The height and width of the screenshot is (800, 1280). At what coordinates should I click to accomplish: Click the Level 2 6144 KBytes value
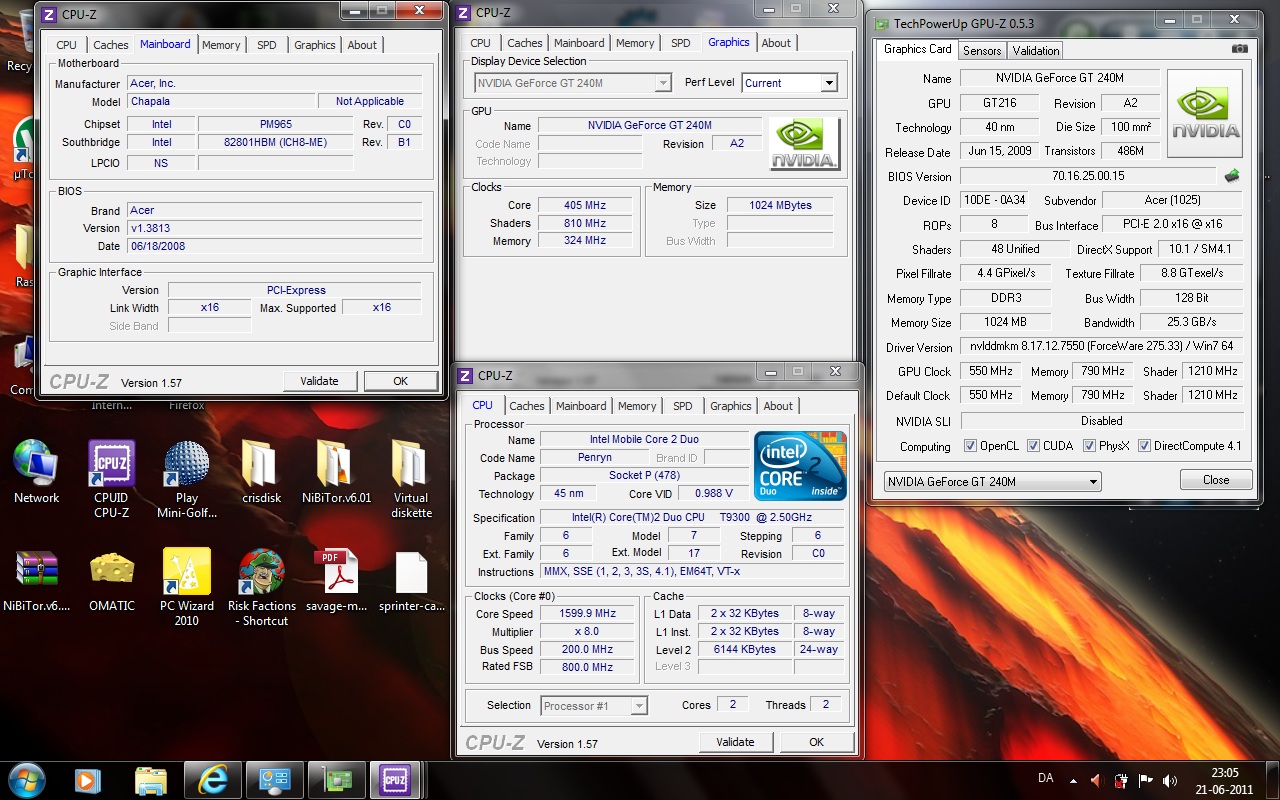tap(745, 650)
